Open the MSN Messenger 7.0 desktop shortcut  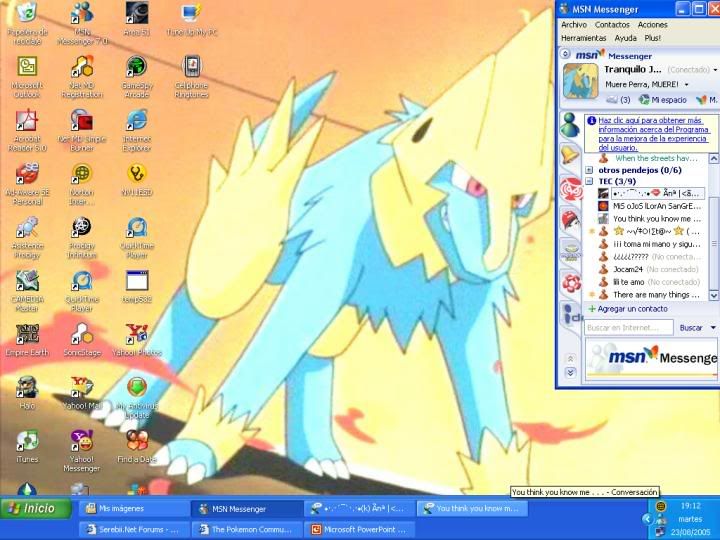[82, 23]
